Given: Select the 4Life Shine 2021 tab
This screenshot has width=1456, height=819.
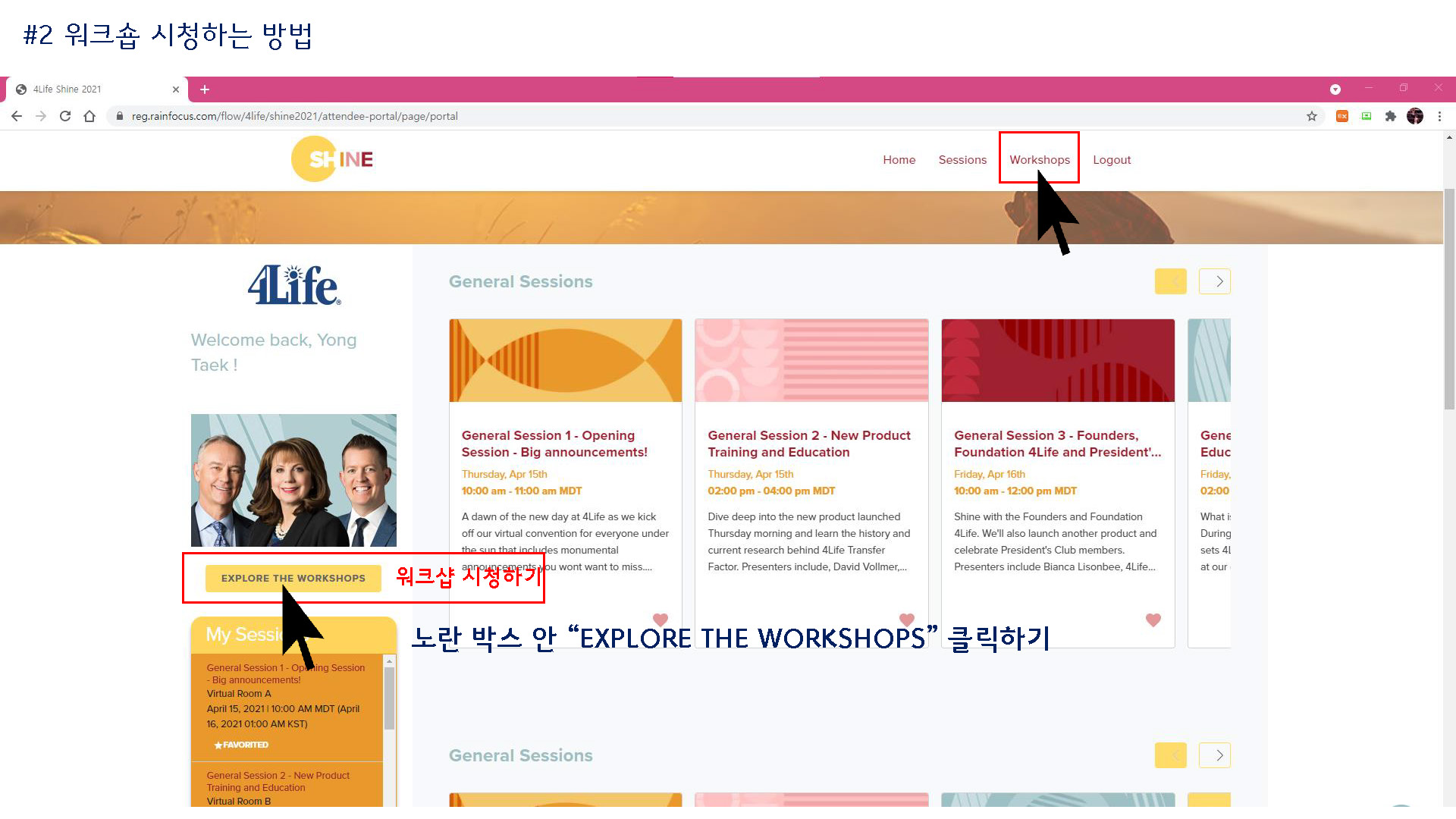Looking at the screenshot, I should coord(97,89).
